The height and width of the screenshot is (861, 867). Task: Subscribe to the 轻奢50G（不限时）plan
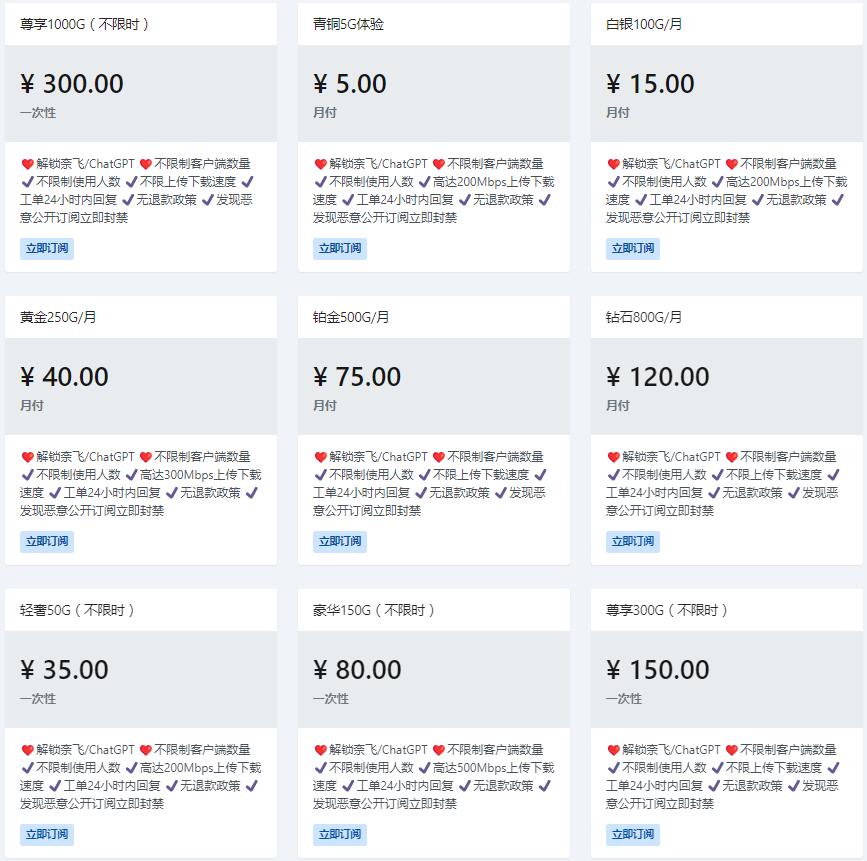(x=47, y=834)
